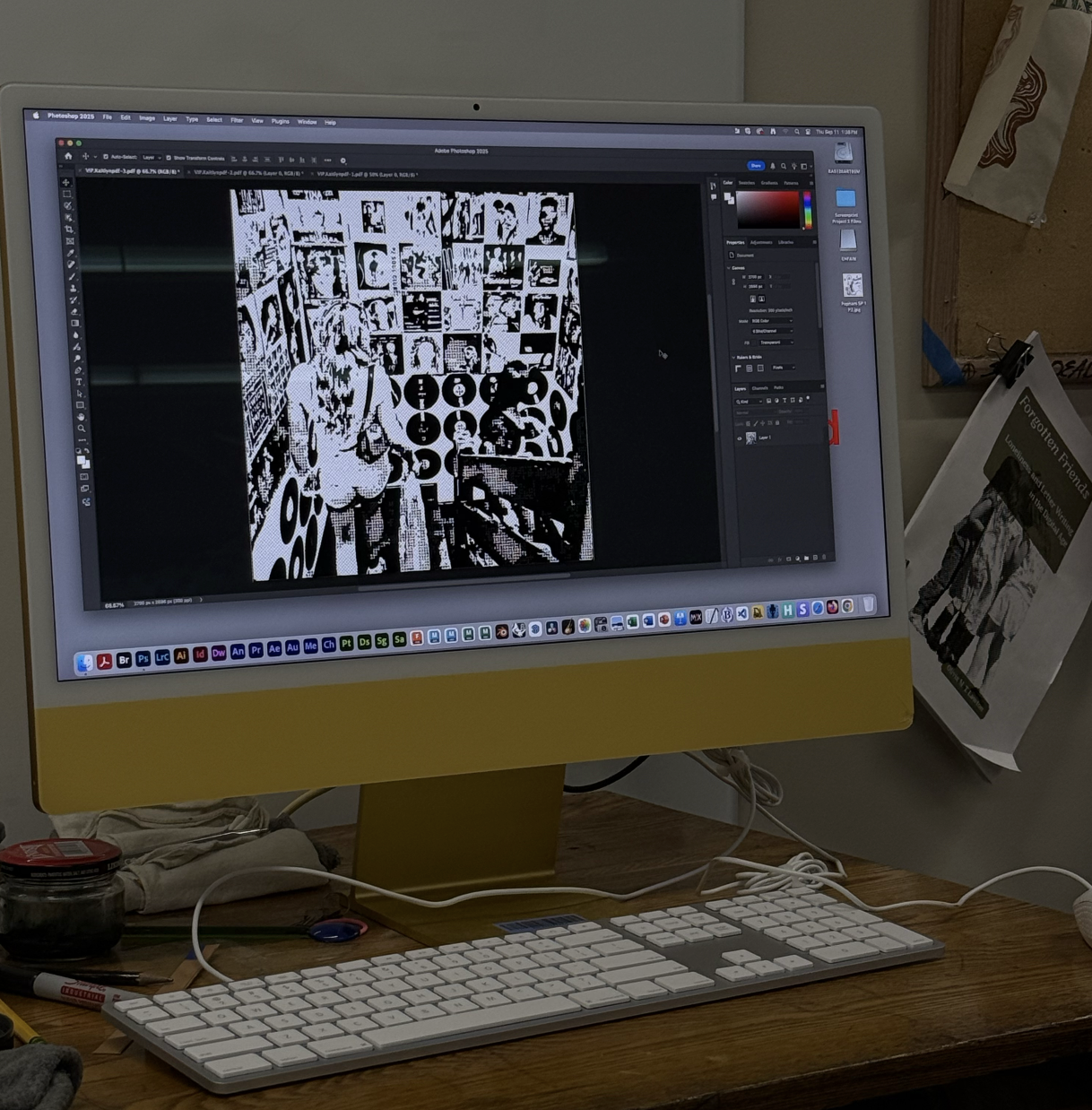Viewport: 1092px width, 1110px height.
Task: Click the more options ellipsis in options bar
Action: pos(327,160)
